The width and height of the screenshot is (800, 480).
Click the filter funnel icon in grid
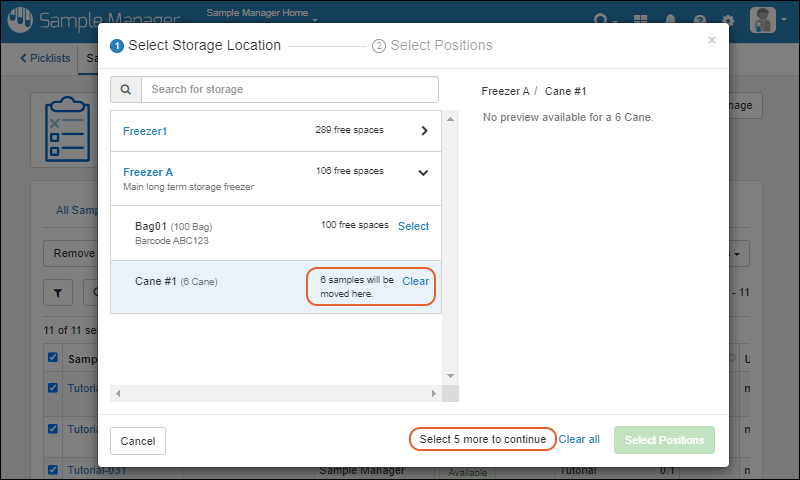click(57, 293)
